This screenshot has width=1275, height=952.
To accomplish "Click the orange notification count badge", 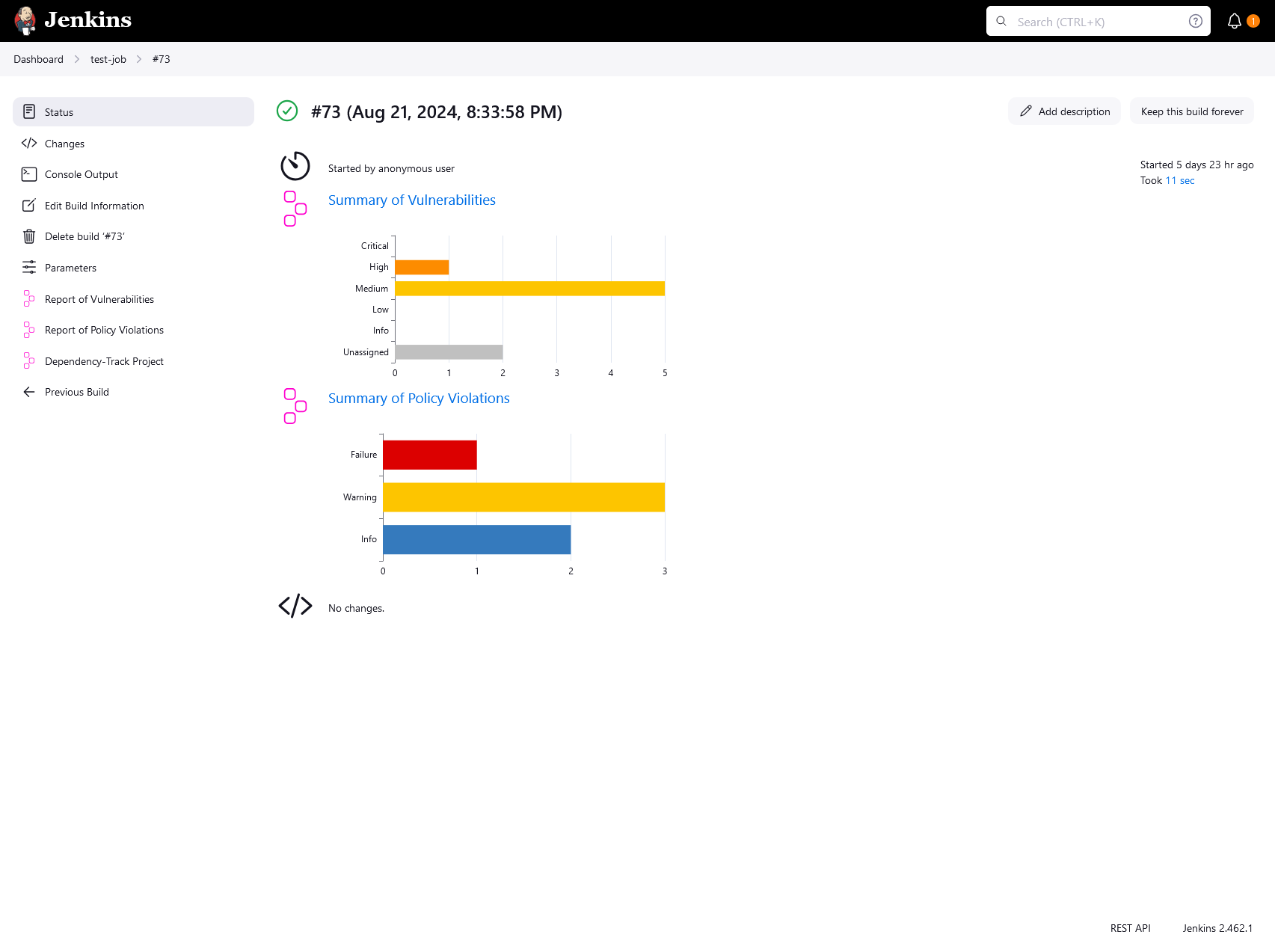I will click(x=1253, y=21).
